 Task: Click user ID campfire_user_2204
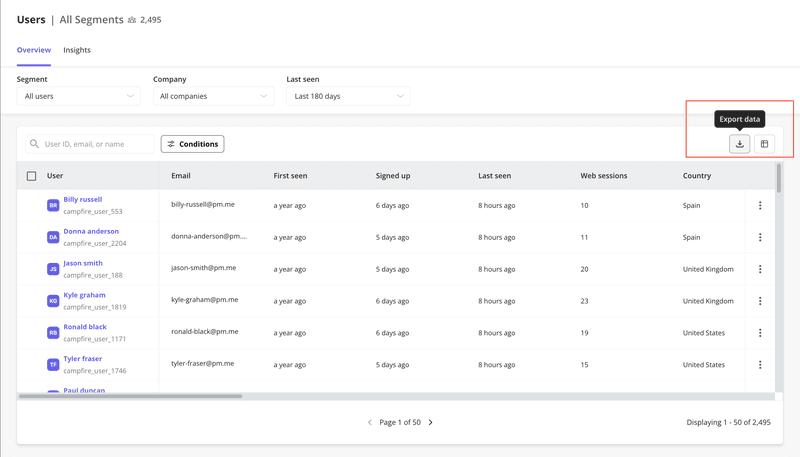tap(95, 243)
